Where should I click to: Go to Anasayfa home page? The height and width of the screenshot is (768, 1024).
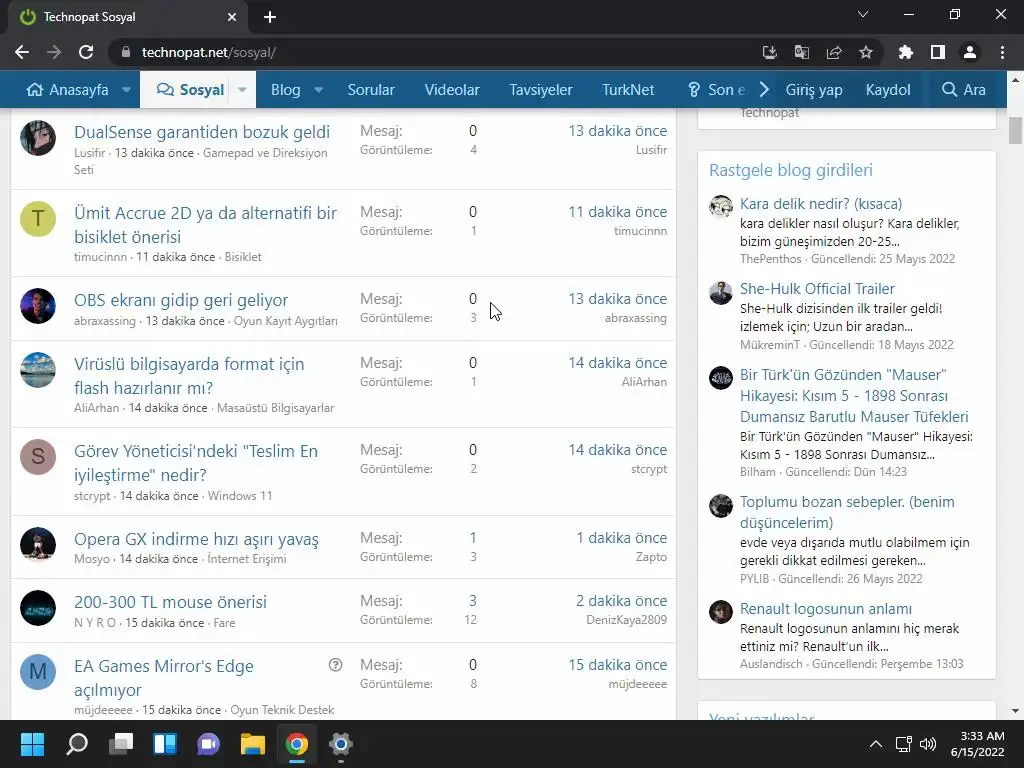[67, 89]
